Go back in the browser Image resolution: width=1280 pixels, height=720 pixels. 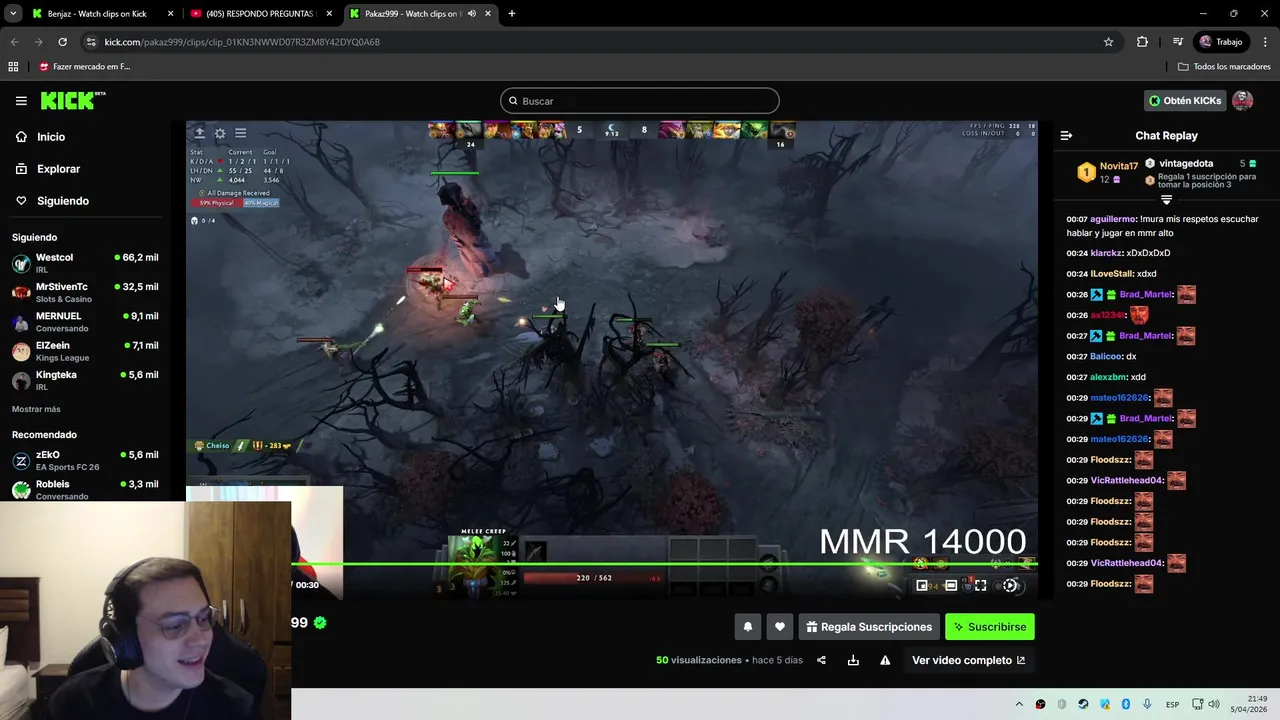(x=14, y=42)
